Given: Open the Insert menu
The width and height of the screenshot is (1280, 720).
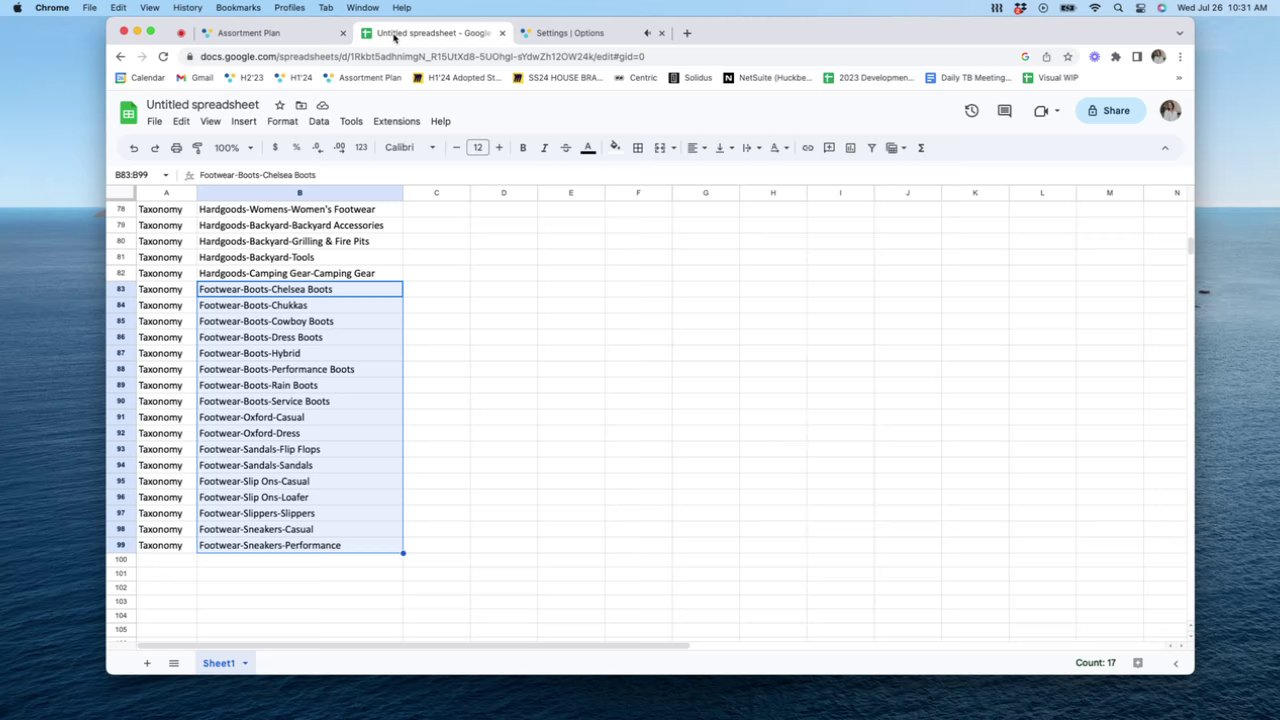Looking at the screenshot, I should pos(244,121).
